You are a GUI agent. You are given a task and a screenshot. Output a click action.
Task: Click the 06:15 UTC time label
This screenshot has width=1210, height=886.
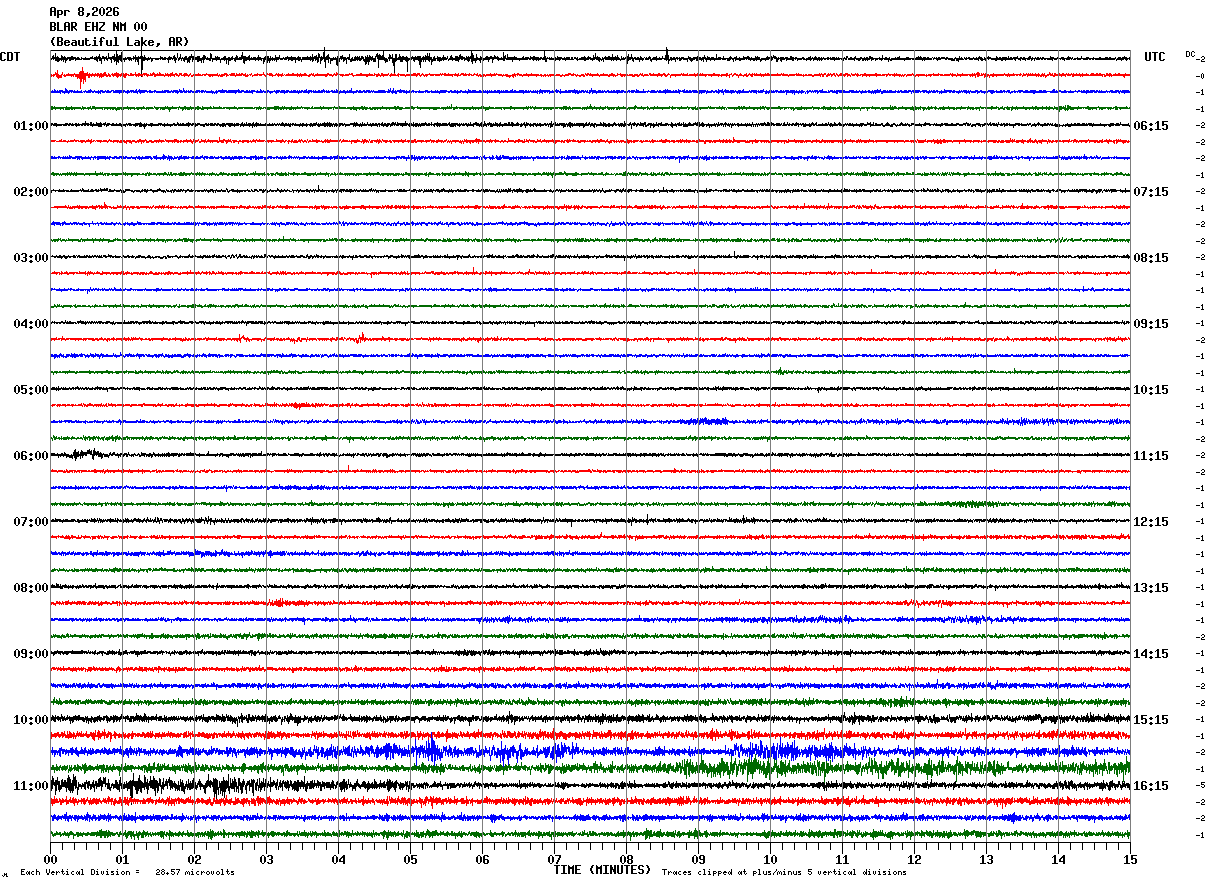click(x=1151, y=126)
